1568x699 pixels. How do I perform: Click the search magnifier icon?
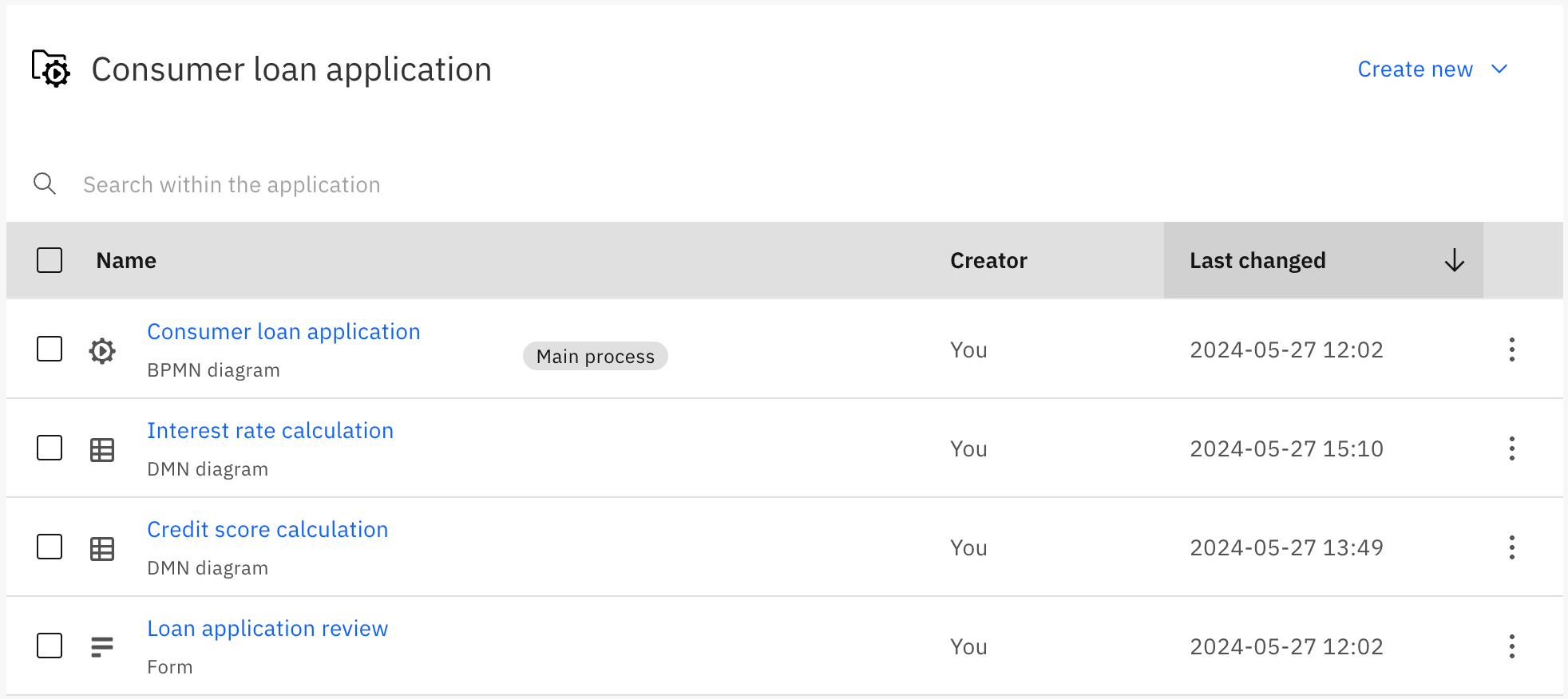(45, 184)
